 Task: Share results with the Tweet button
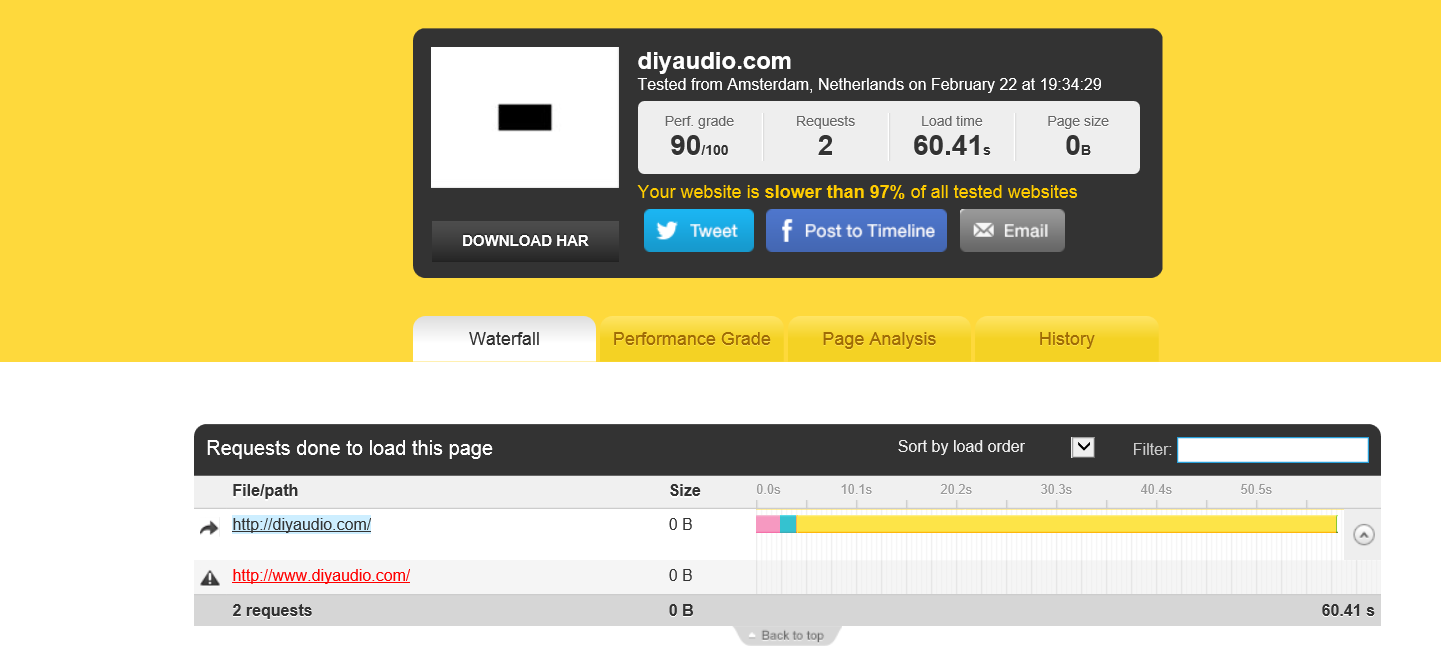698,230
